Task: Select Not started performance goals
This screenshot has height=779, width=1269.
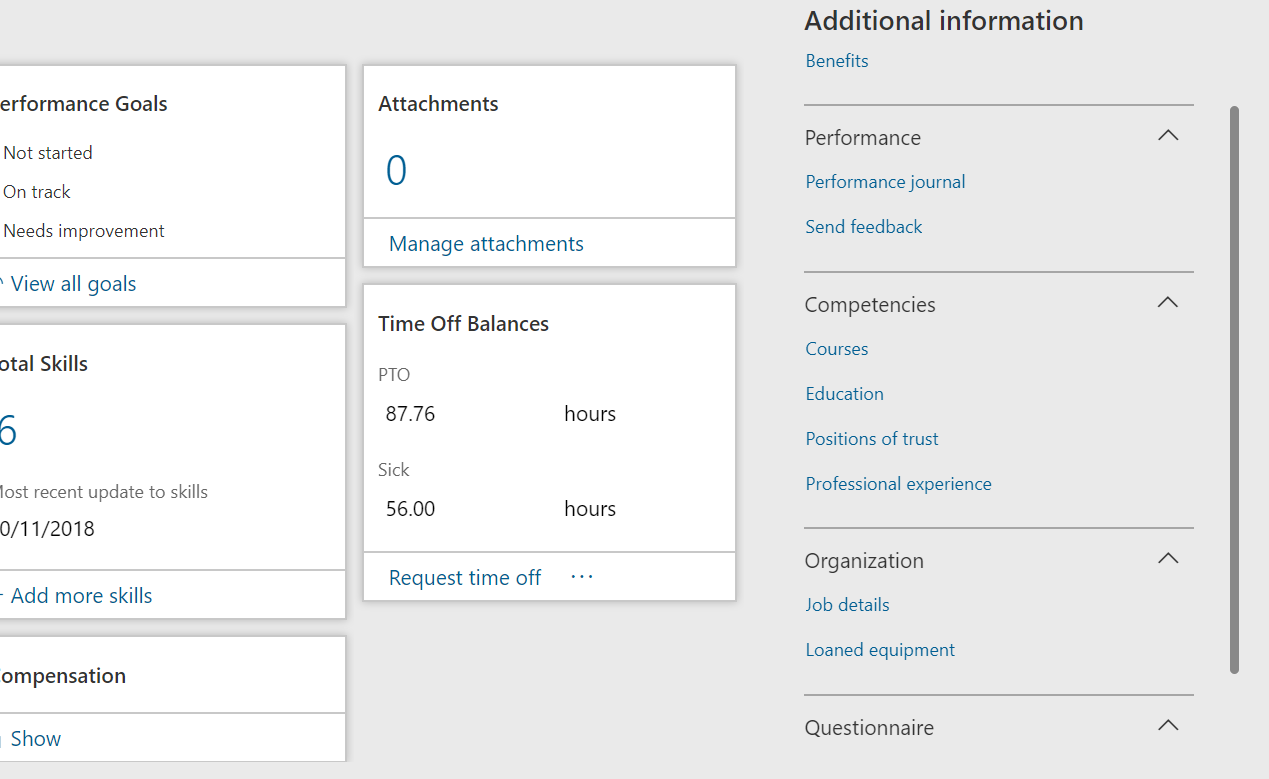Action: (x=47, y=152)
